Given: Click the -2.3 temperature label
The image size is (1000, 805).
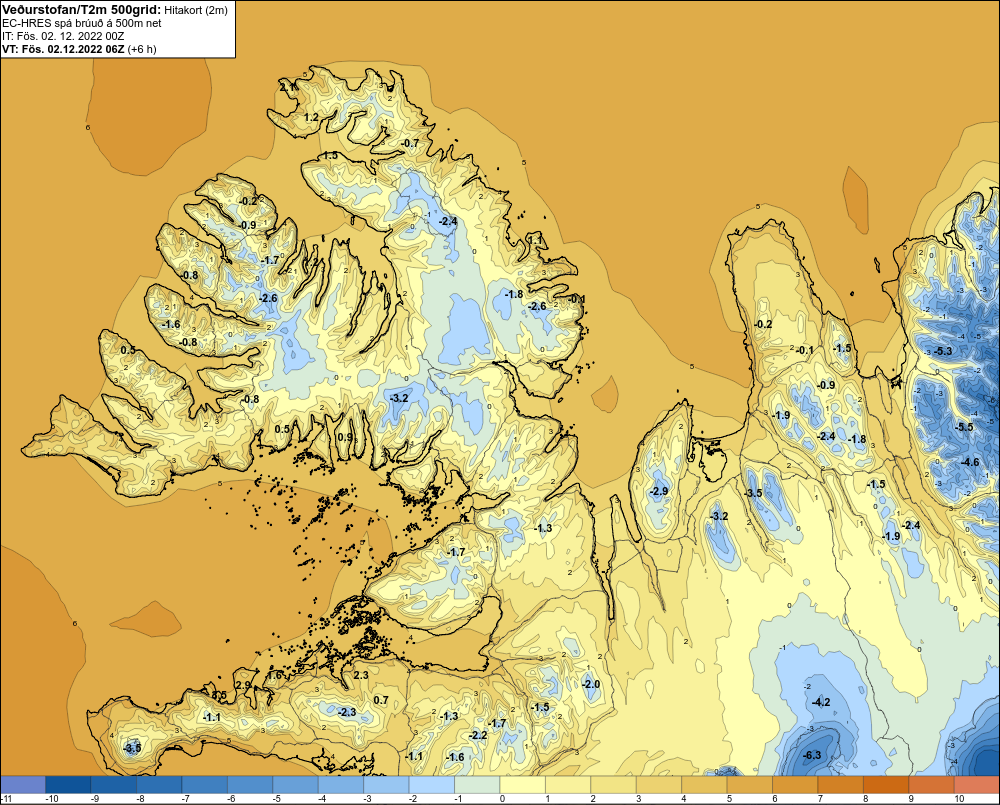Looking at the screenshot, I should click(347, 712).
